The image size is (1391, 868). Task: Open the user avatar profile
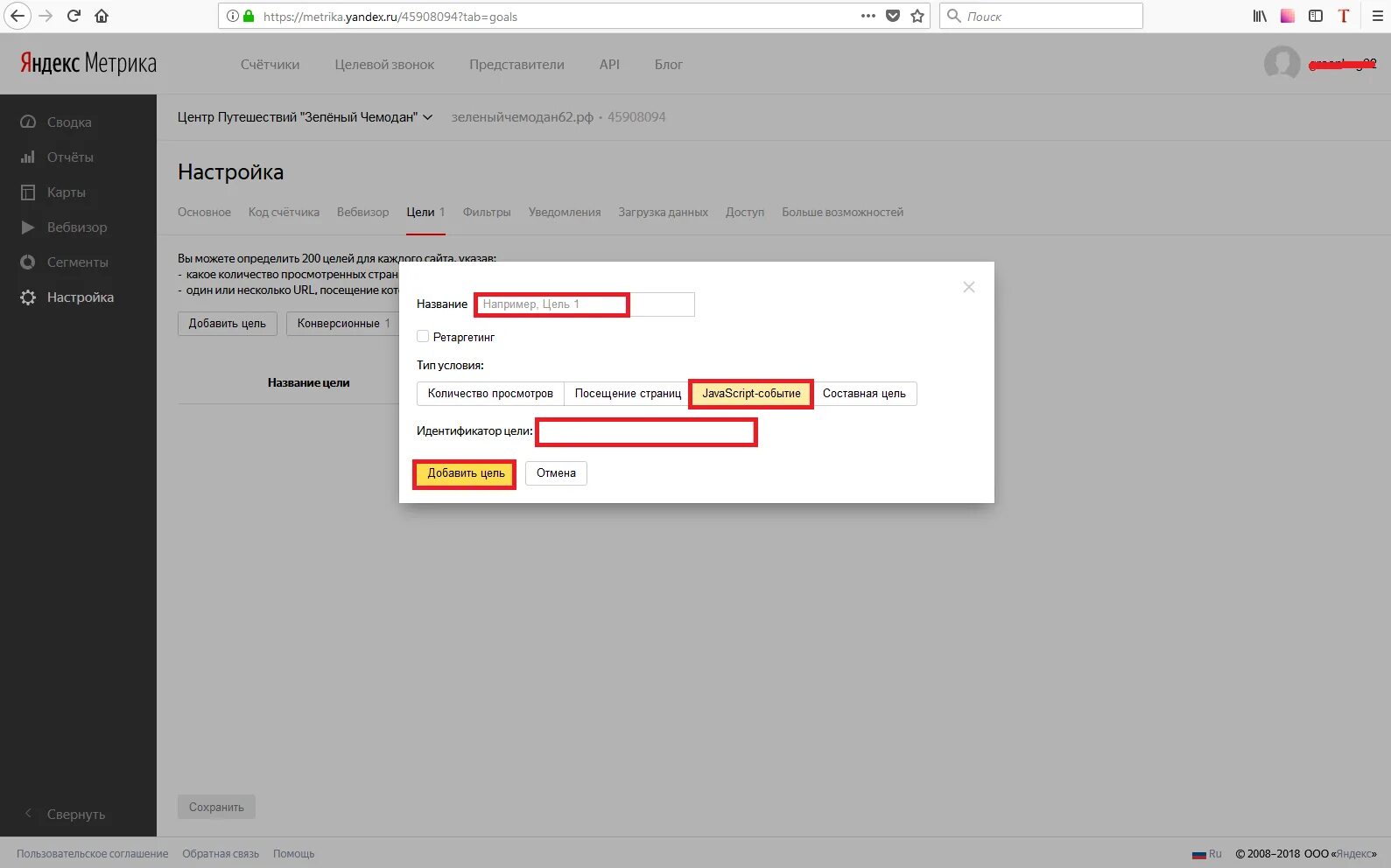point(1282,63)
